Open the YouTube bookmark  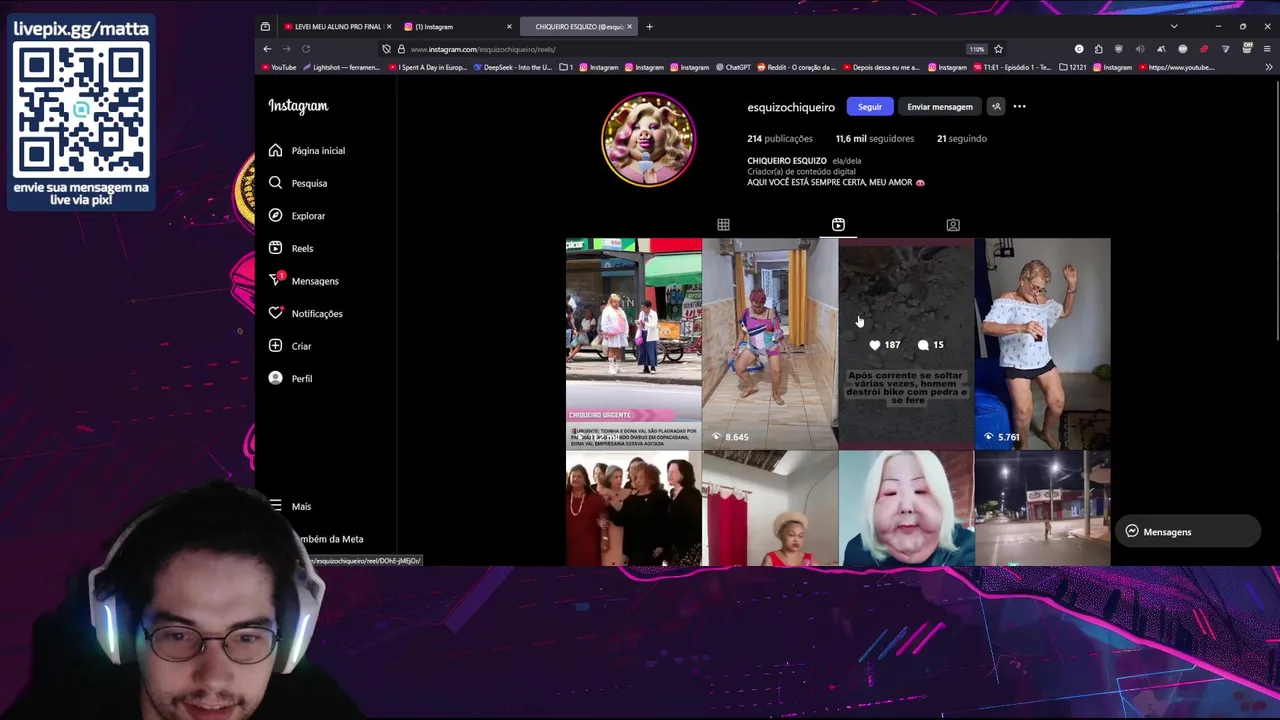[279, 68]
